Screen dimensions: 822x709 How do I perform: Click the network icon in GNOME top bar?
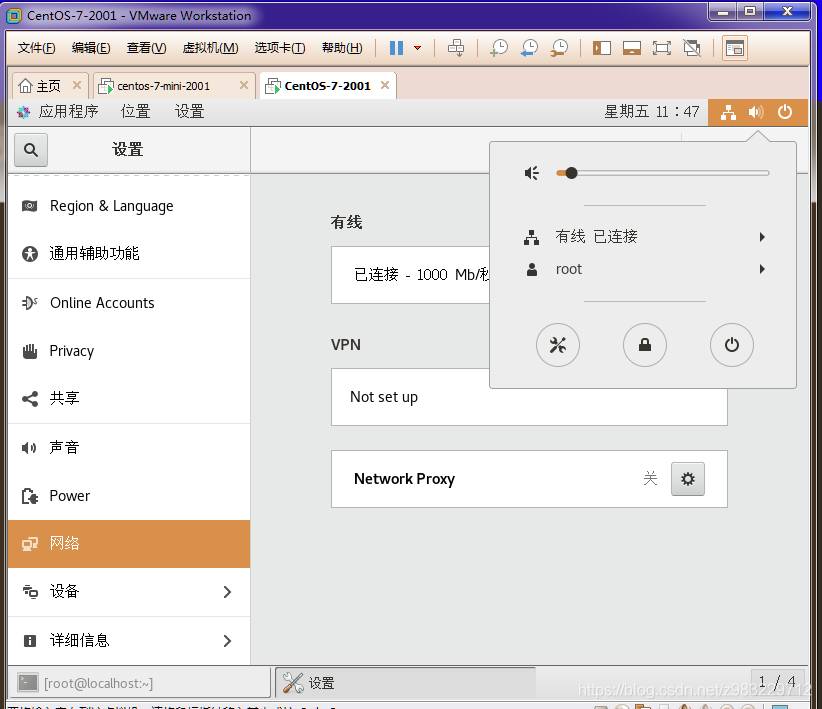tap(728, 112)
